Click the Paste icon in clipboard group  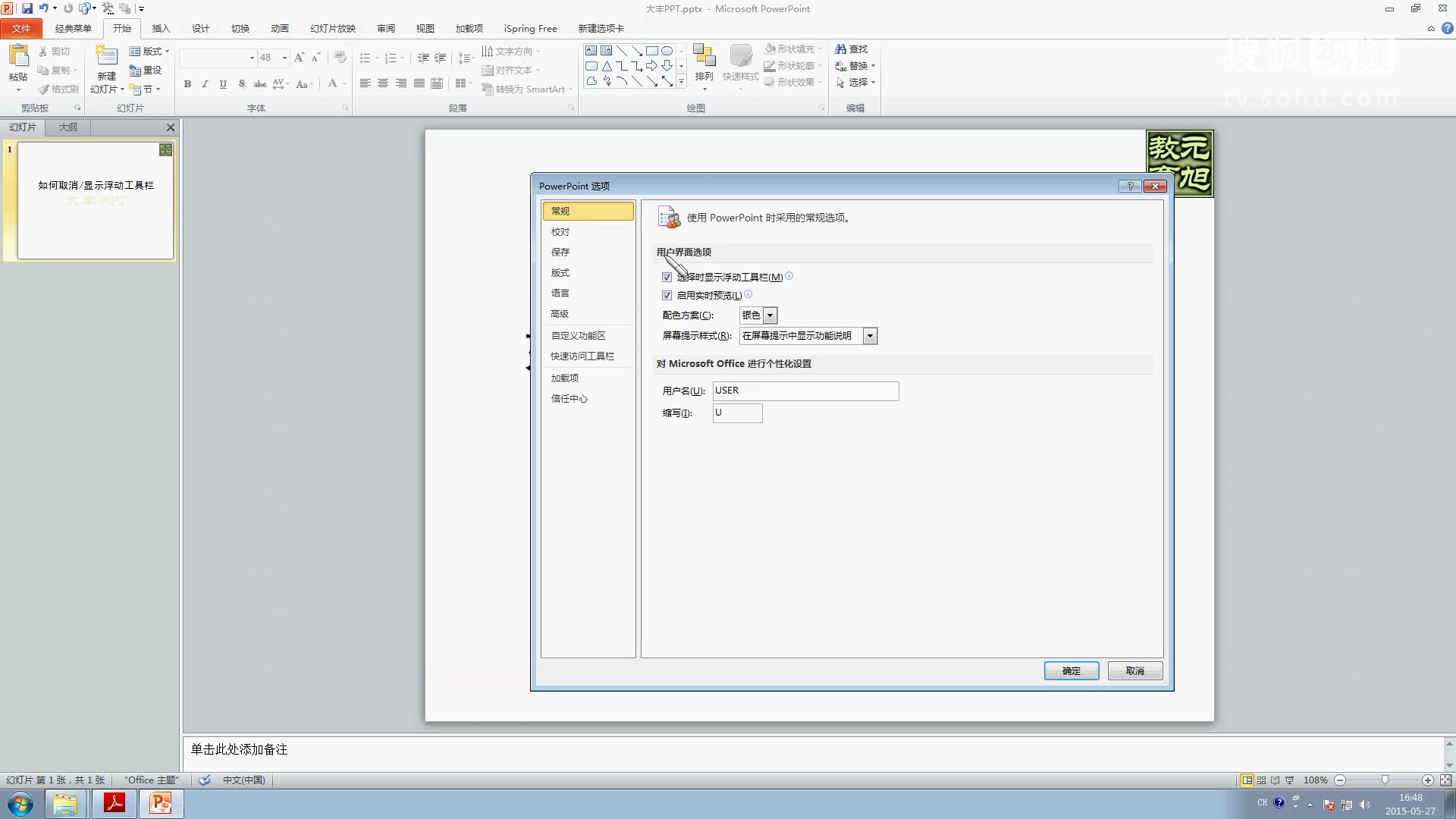point(18,56)
